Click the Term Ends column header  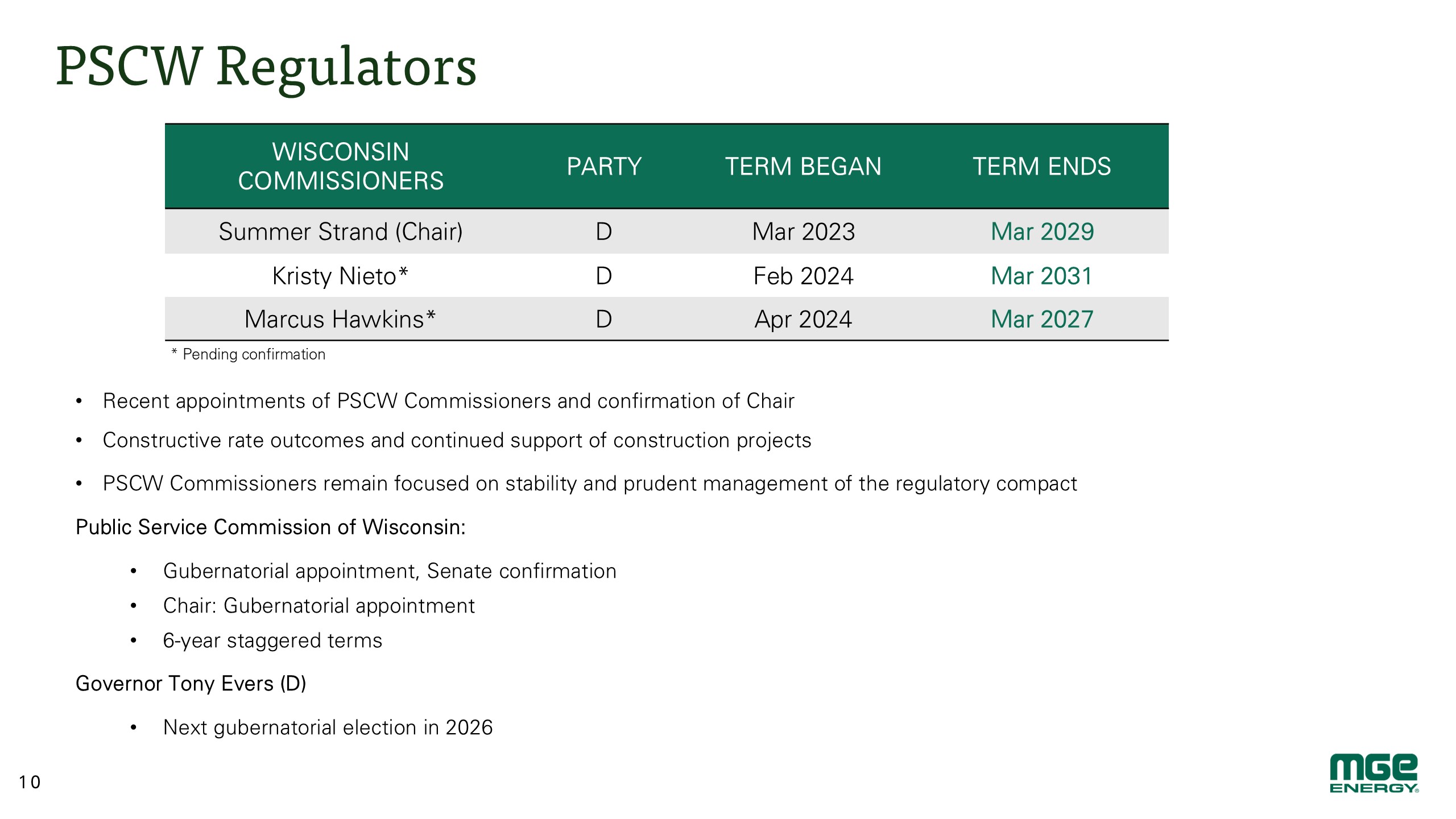click(1041, 167)
